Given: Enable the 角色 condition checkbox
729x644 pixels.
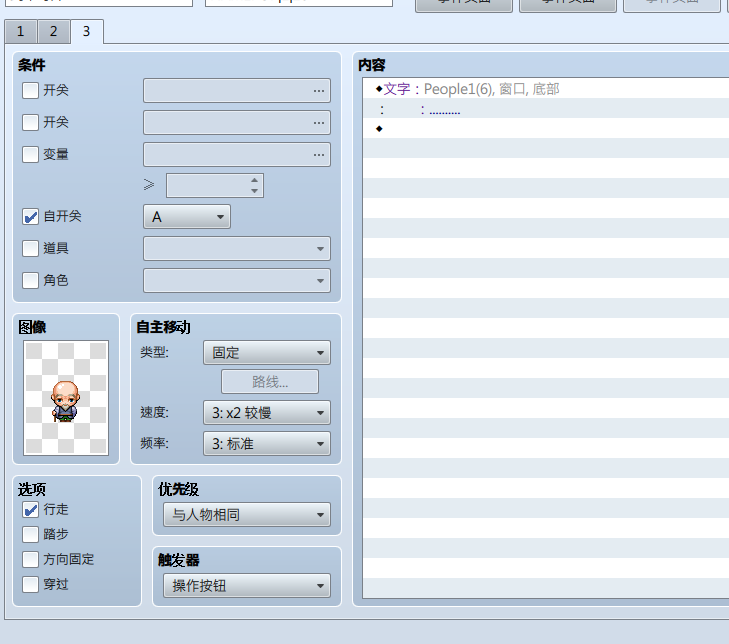Looking at the screenshot, I should 31,280.
